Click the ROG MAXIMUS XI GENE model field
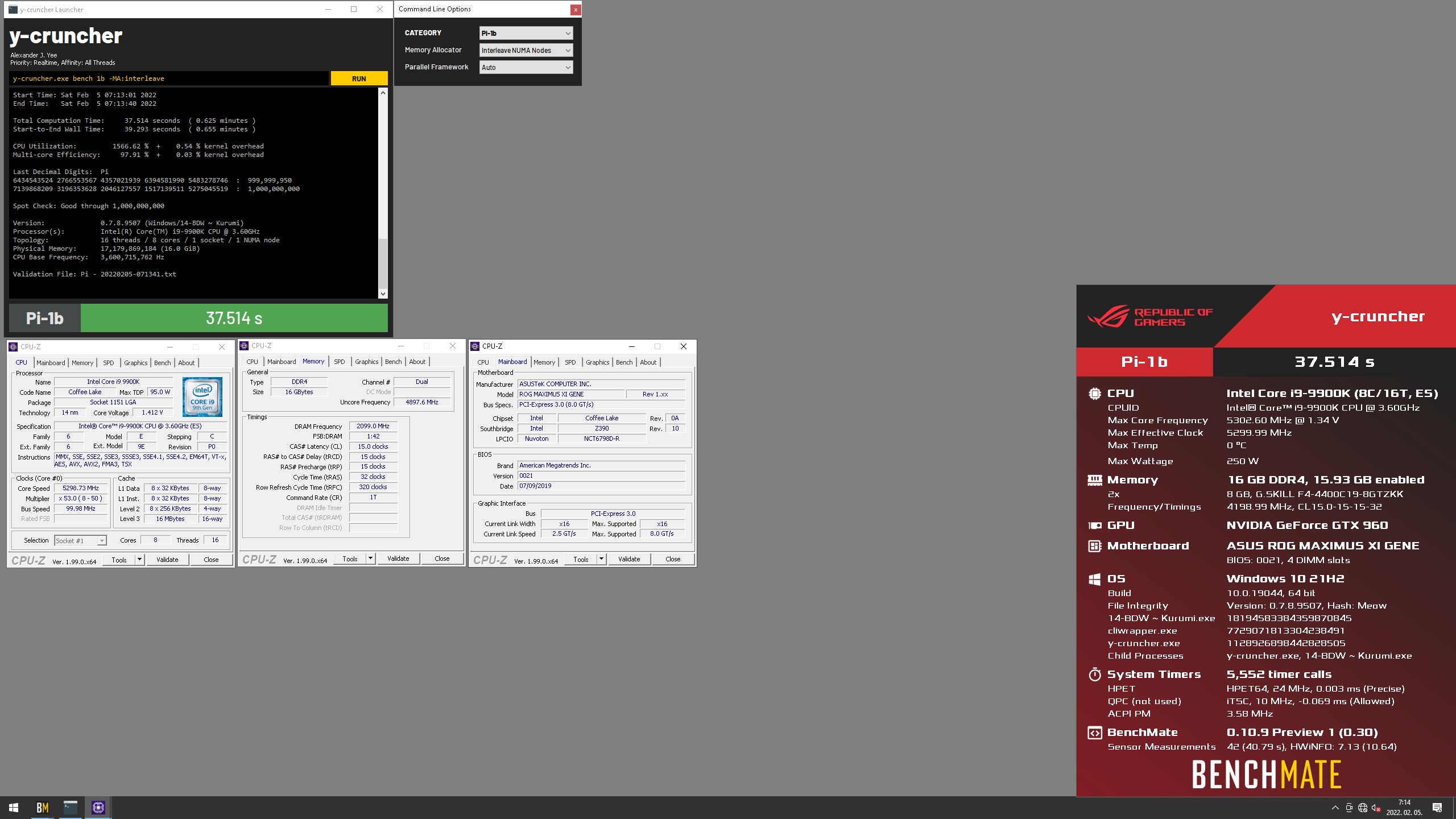Image resolution: width=1456 pixels, height=819 pixels. 570,394
